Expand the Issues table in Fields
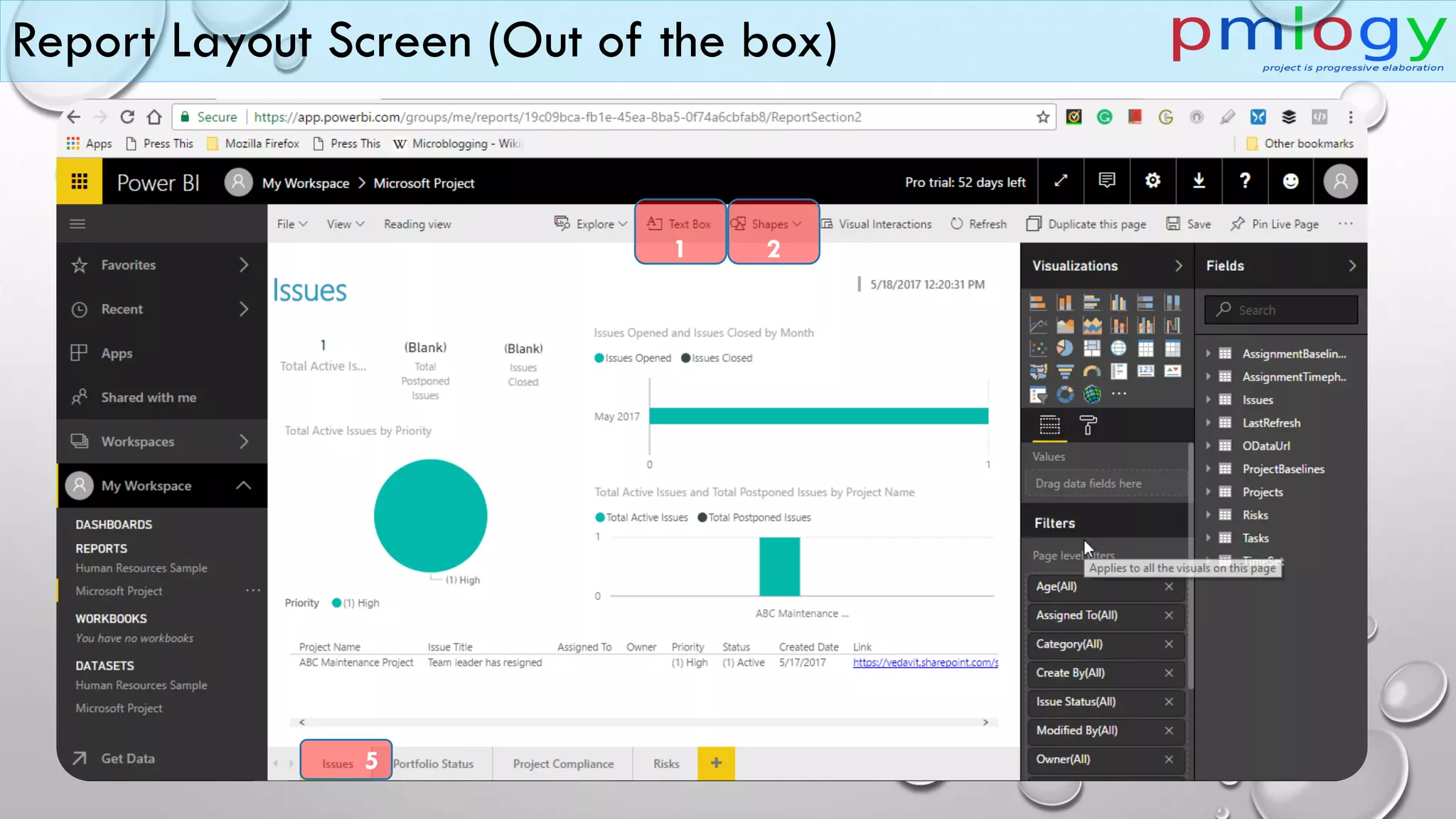The height and width of the screenshot is (819, 1456). (1208, 400)
